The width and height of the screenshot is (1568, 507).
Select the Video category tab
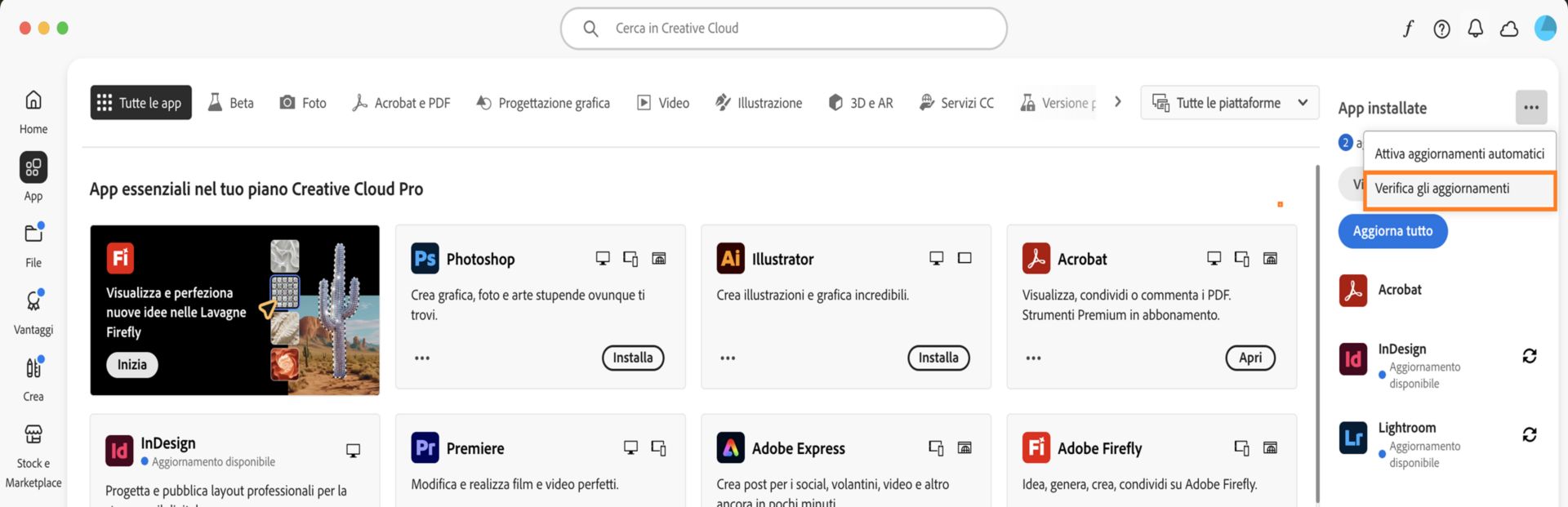(663, 103)
